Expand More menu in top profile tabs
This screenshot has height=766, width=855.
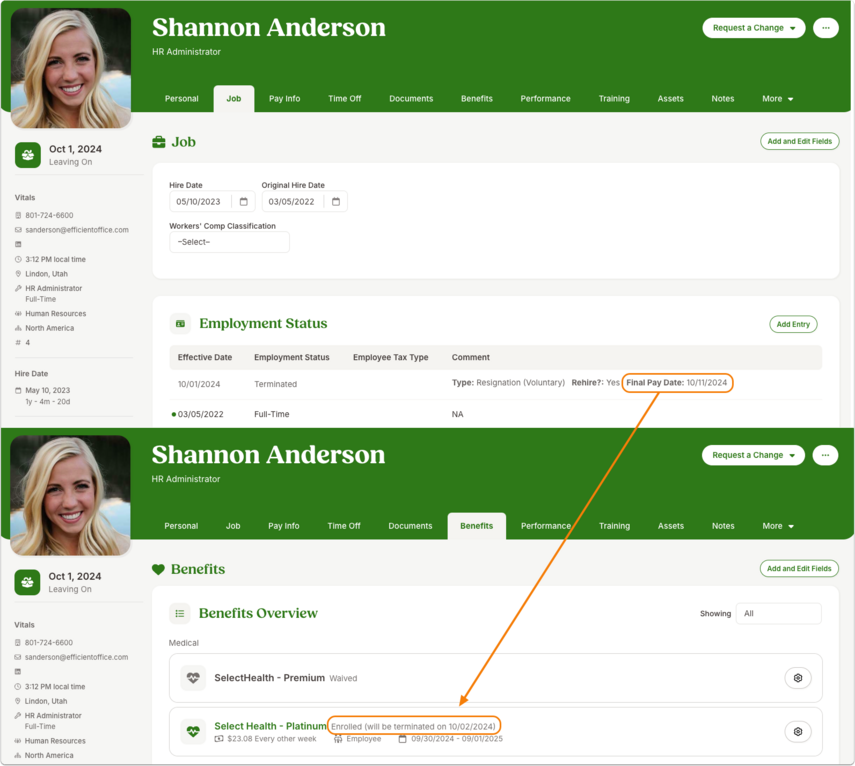778,99
